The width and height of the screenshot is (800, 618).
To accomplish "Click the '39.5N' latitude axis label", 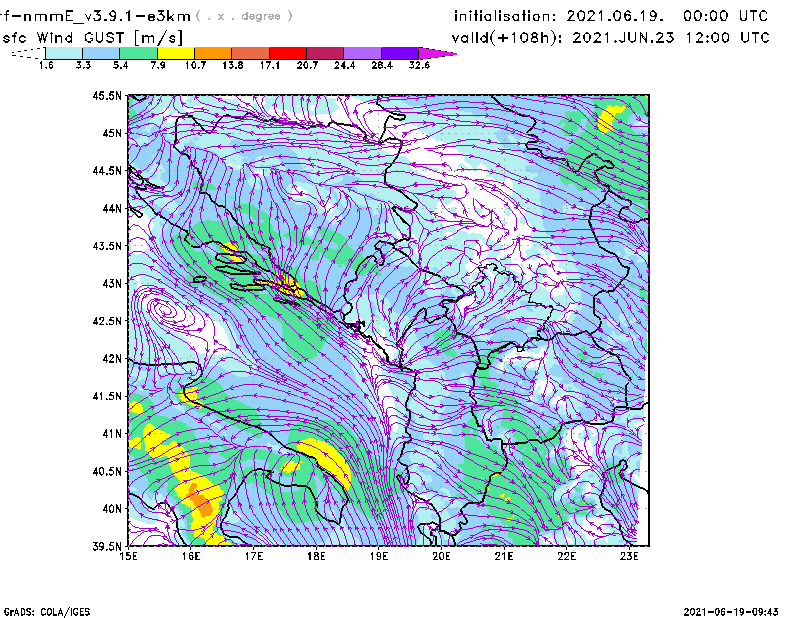I will point(107,546).
